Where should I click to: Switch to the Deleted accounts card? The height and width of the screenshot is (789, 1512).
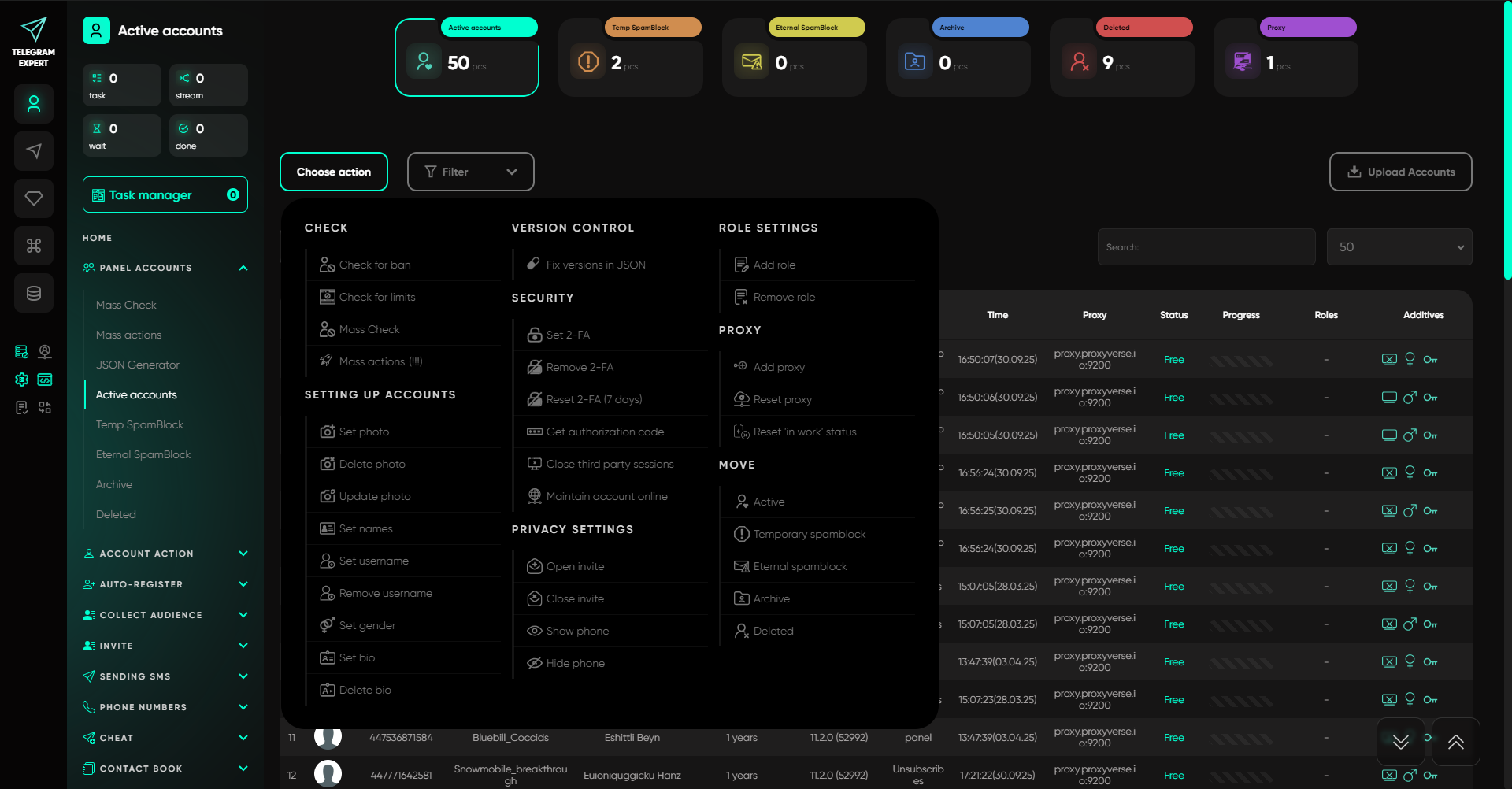pyautogui.click(x=1121, y=57)
